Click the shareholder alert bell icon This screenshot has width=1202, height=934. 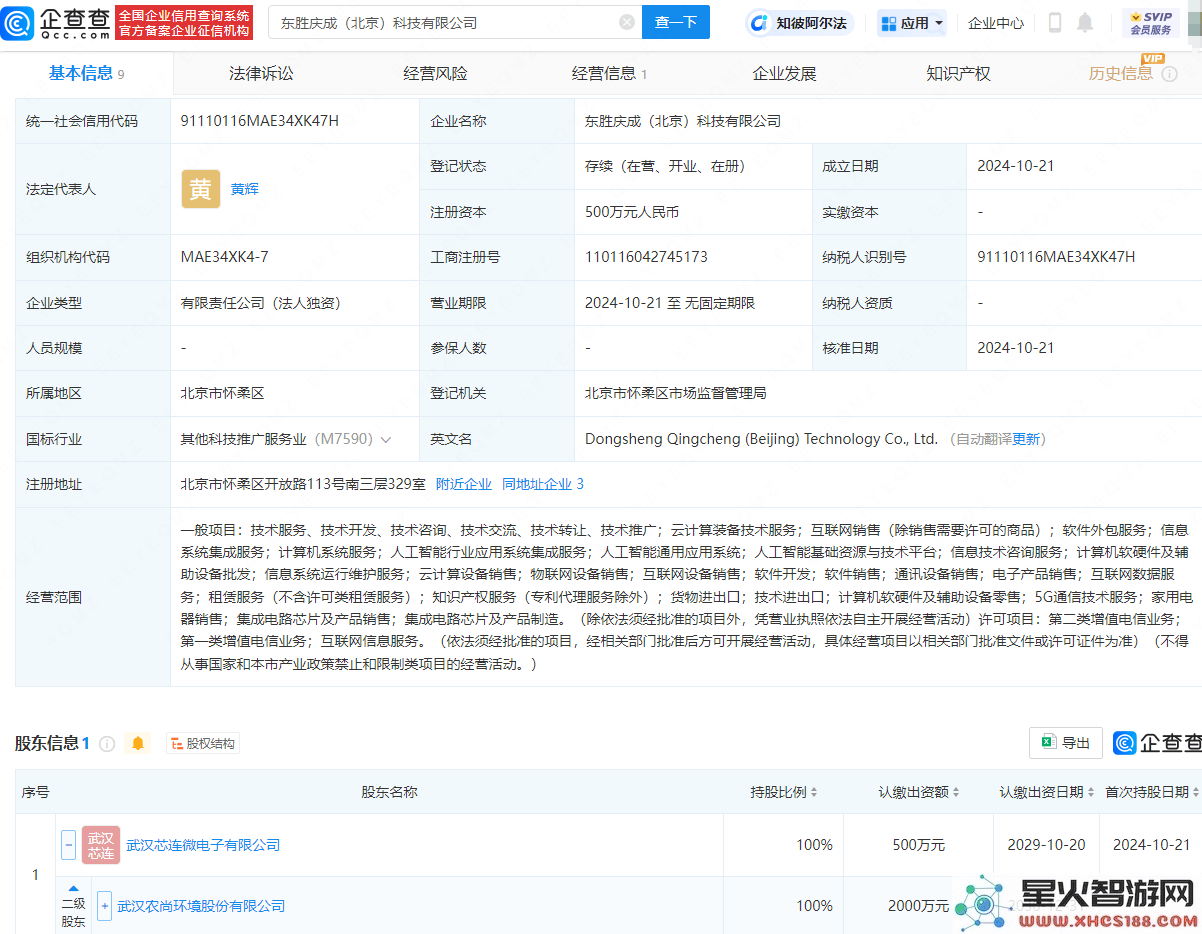tap(138, 744)
